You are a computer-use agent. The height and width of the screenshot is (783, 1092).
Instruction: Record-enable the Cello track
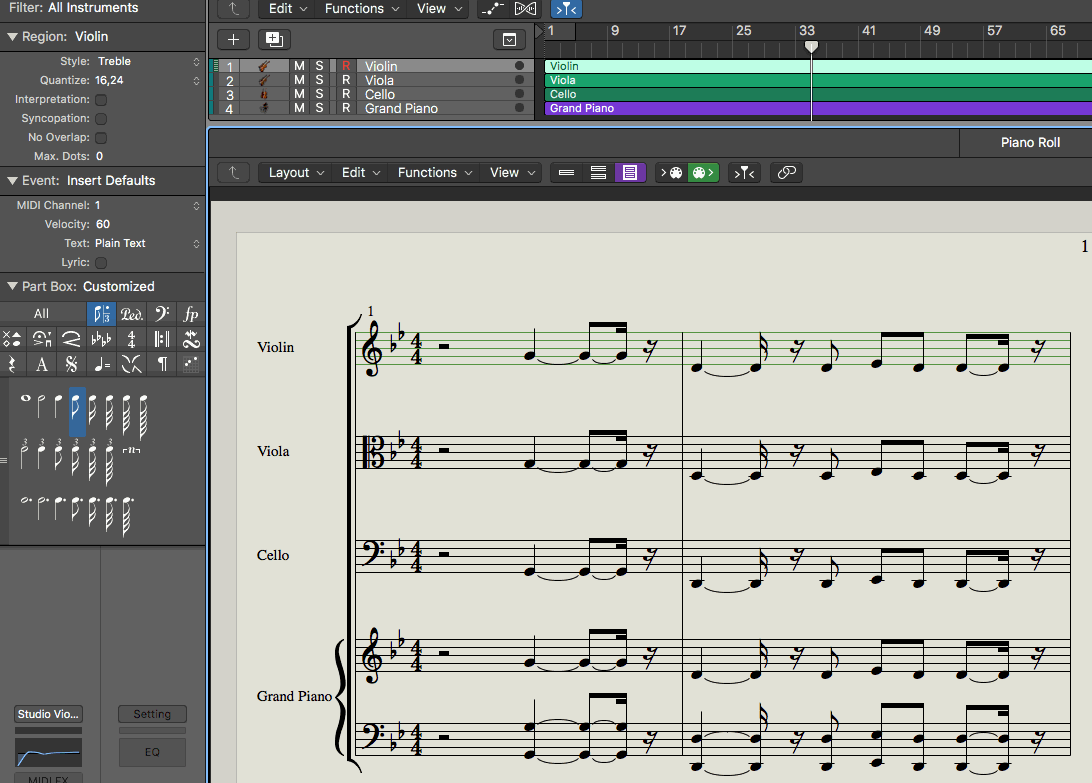click(x=346, y=94)
